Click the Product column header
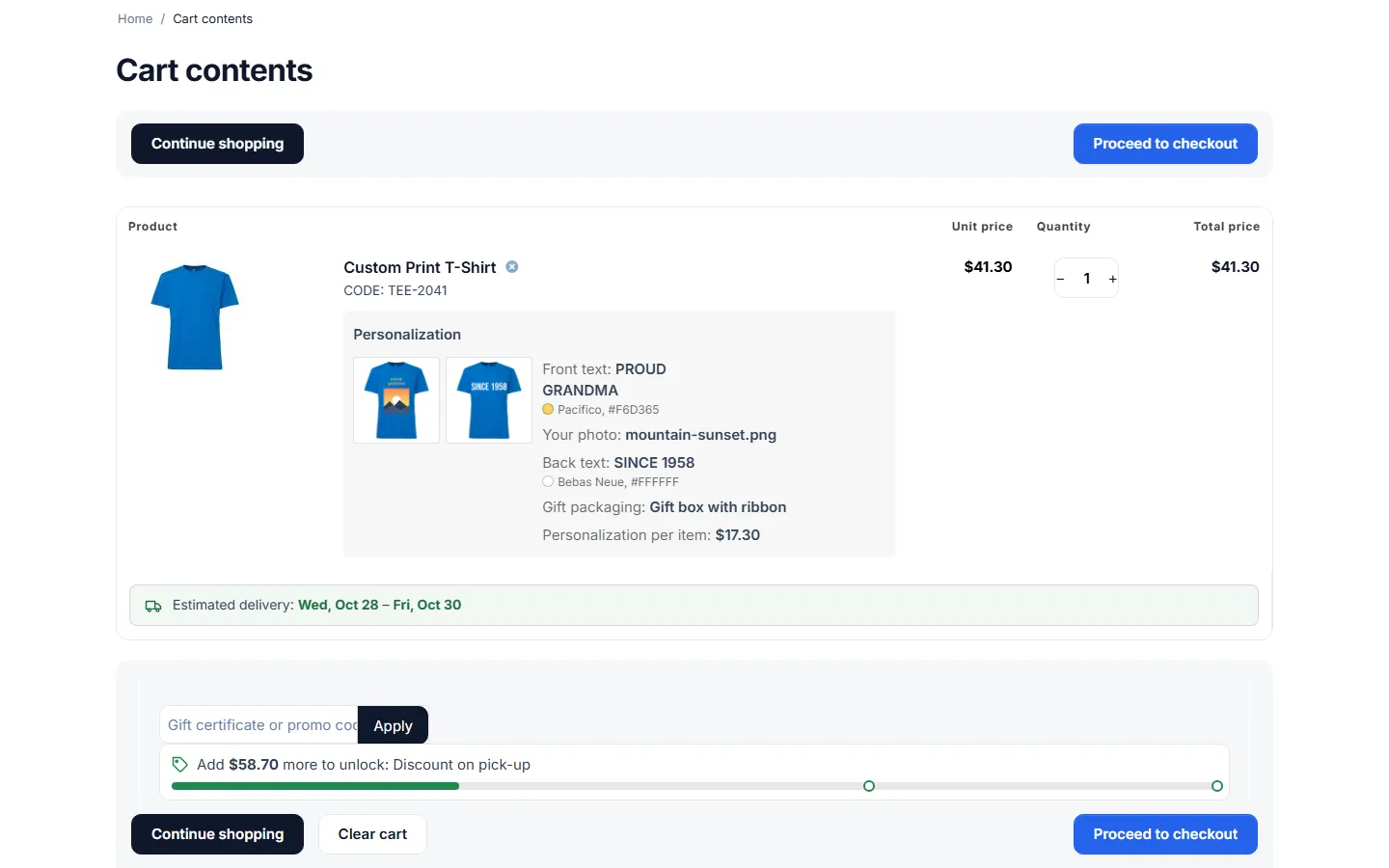 (x=152, y=227)
